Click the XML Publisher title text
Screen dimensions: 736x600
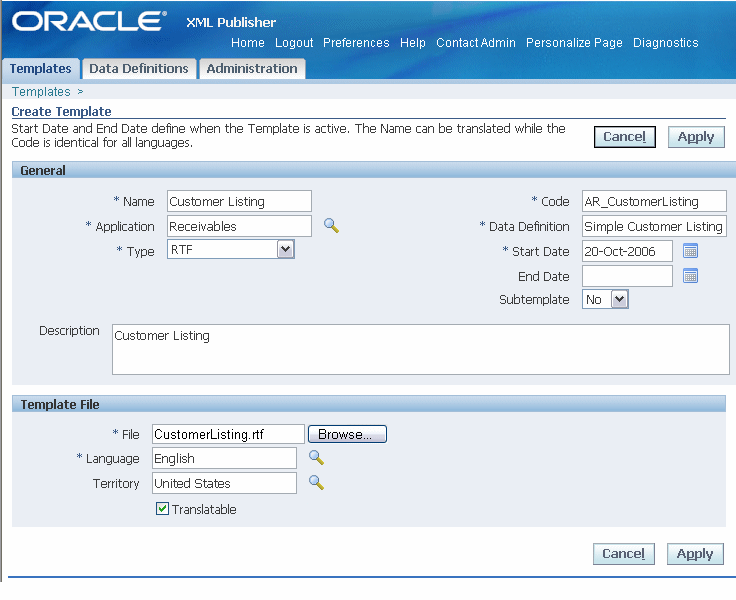231,22
